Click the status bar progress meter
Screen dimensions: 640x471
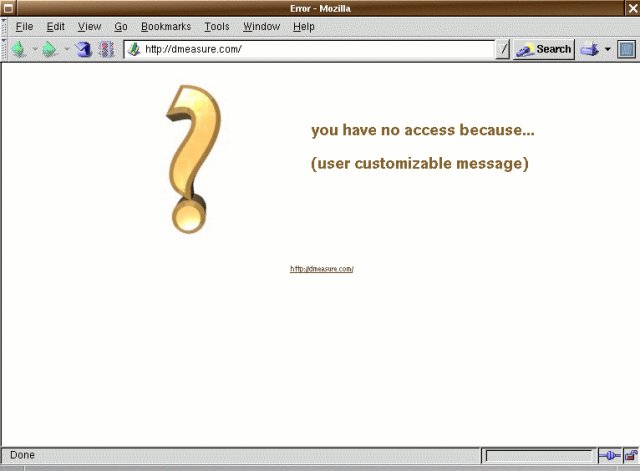click(539, 455)
